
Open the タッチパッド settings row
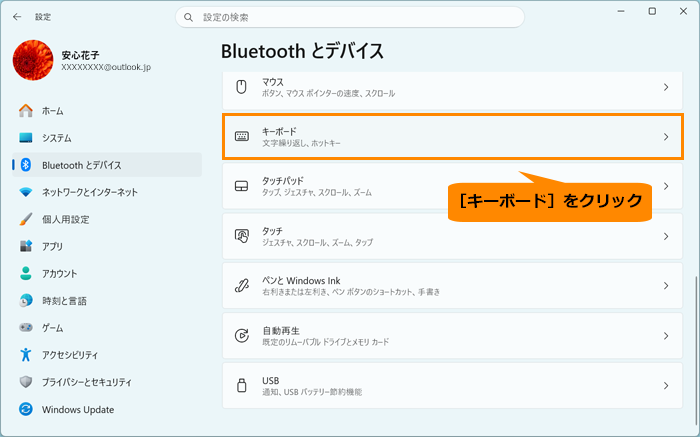coord(453,186)
